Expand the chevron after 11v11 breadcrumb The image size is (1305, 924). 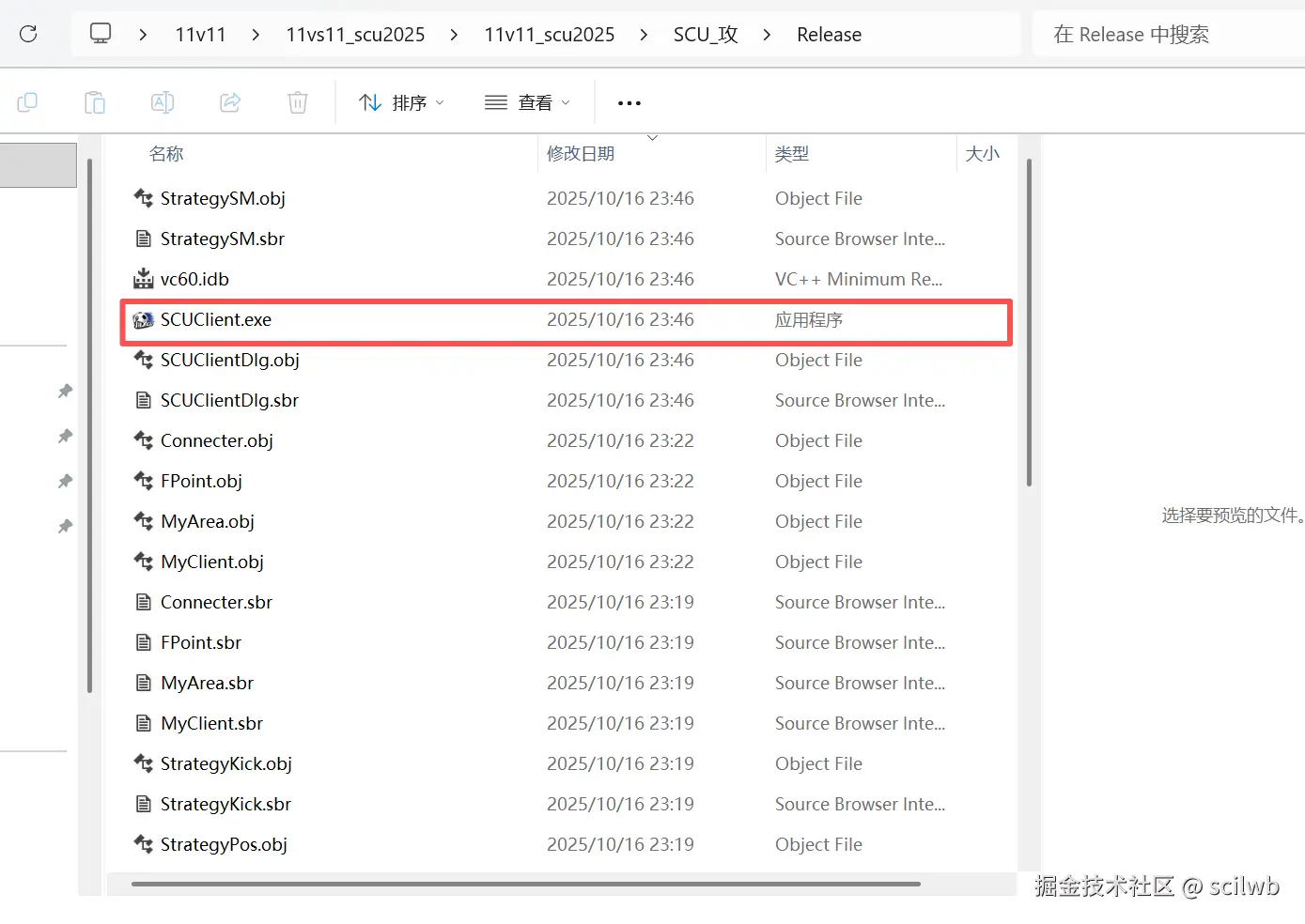click(x=256, y=35)
